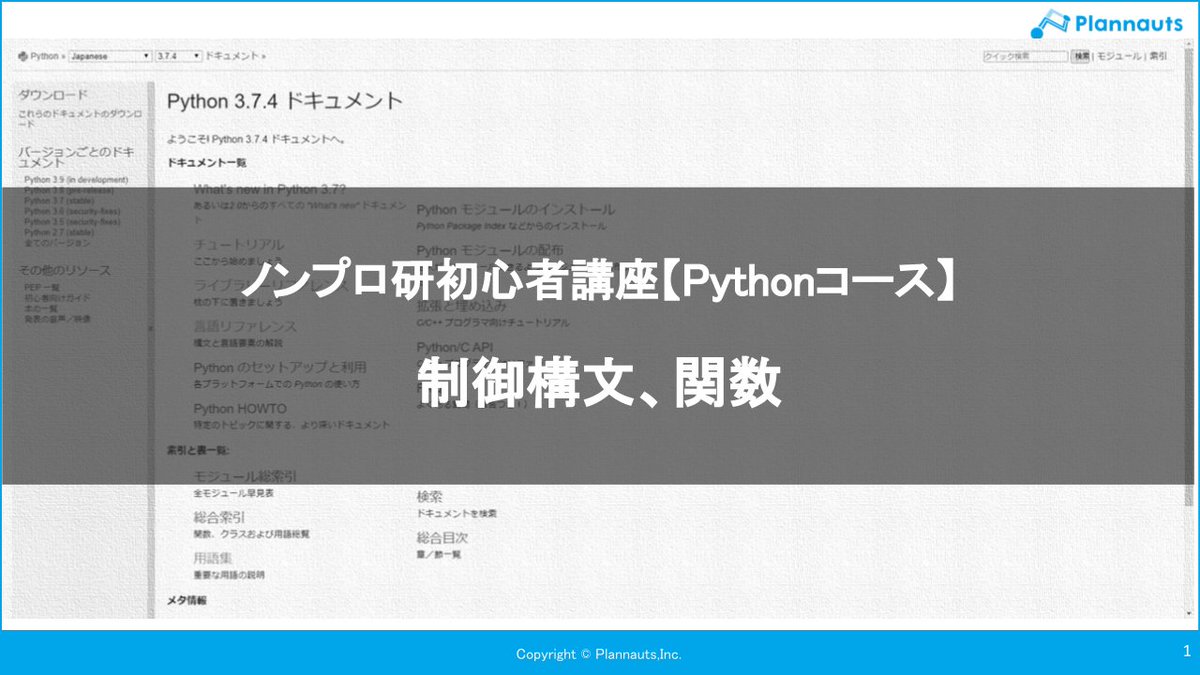Open 用語集 glossary link
The height and width of the screenshot is (675, 1200).
[213, 558]
